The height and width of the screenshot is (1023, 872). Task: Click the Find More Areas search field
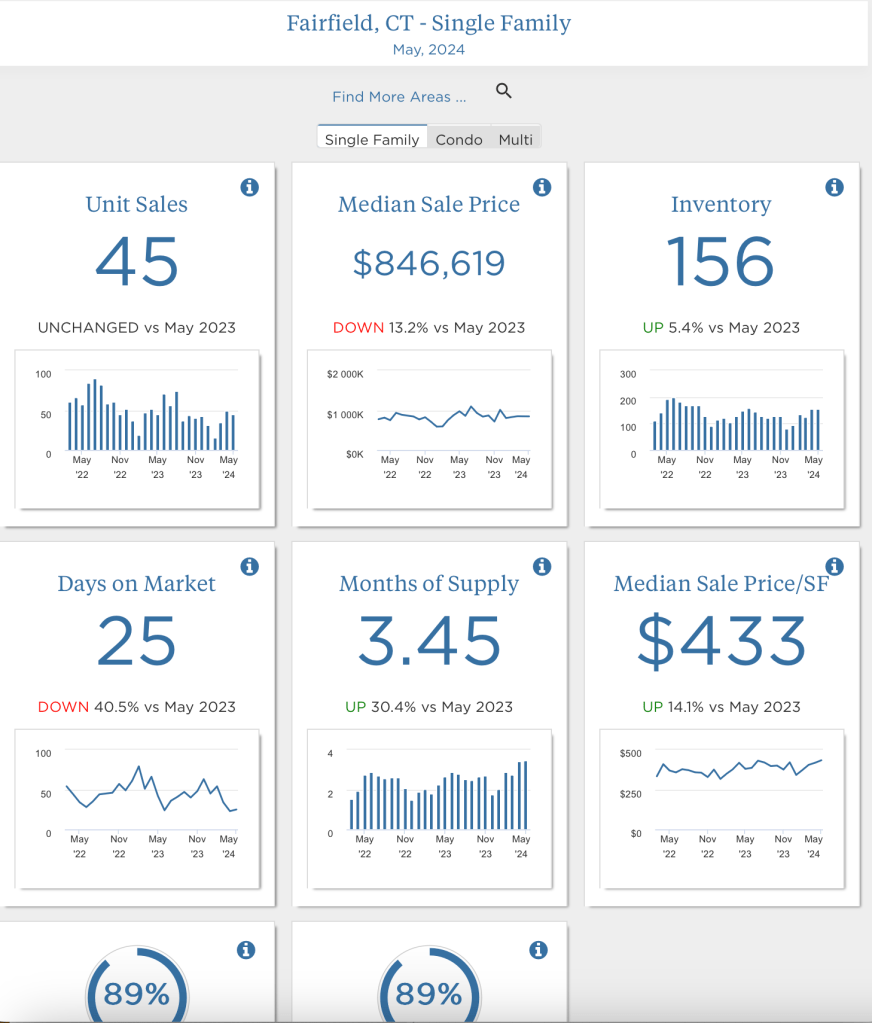coord(399,97)
